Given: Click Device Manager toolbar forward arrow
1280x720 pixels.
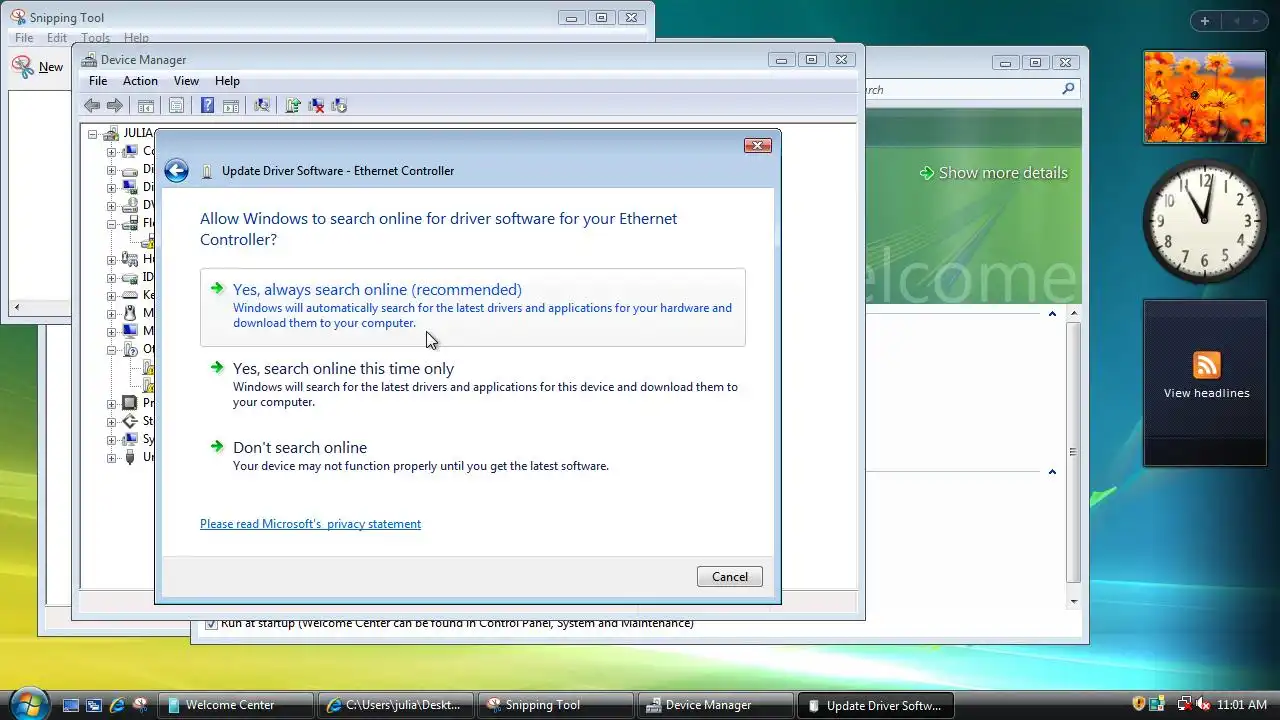Looking at the screenshot, I should pos(115,105).
